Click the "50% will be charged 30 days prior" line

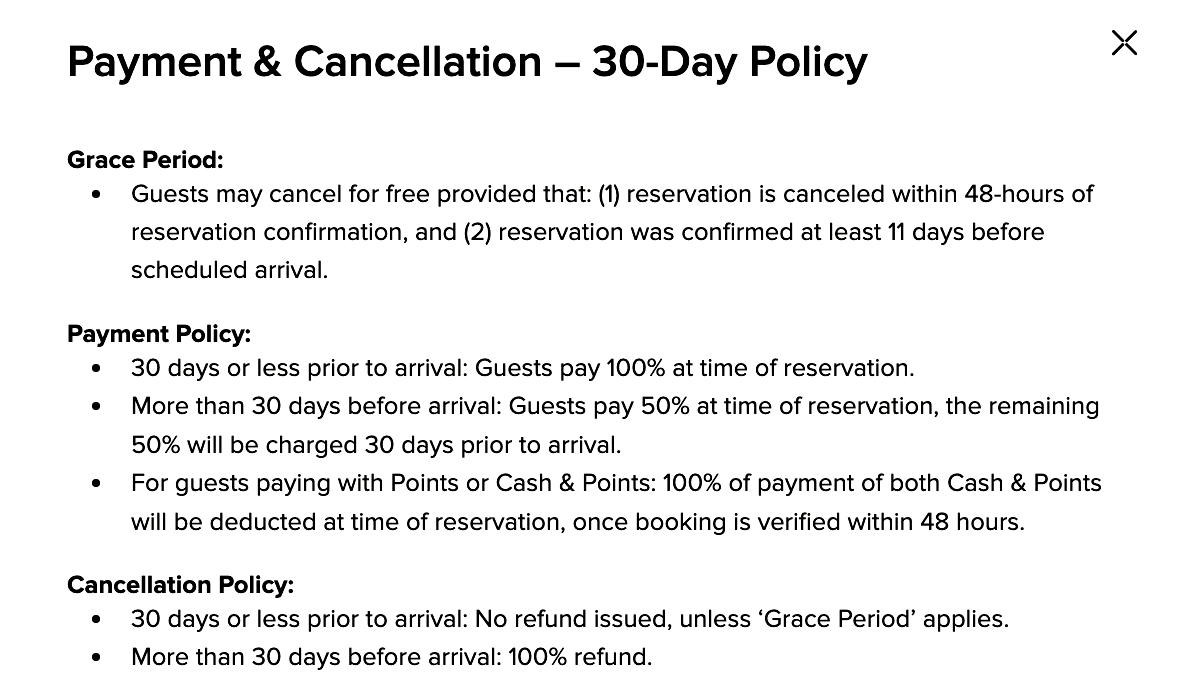[x=376, y=444]
